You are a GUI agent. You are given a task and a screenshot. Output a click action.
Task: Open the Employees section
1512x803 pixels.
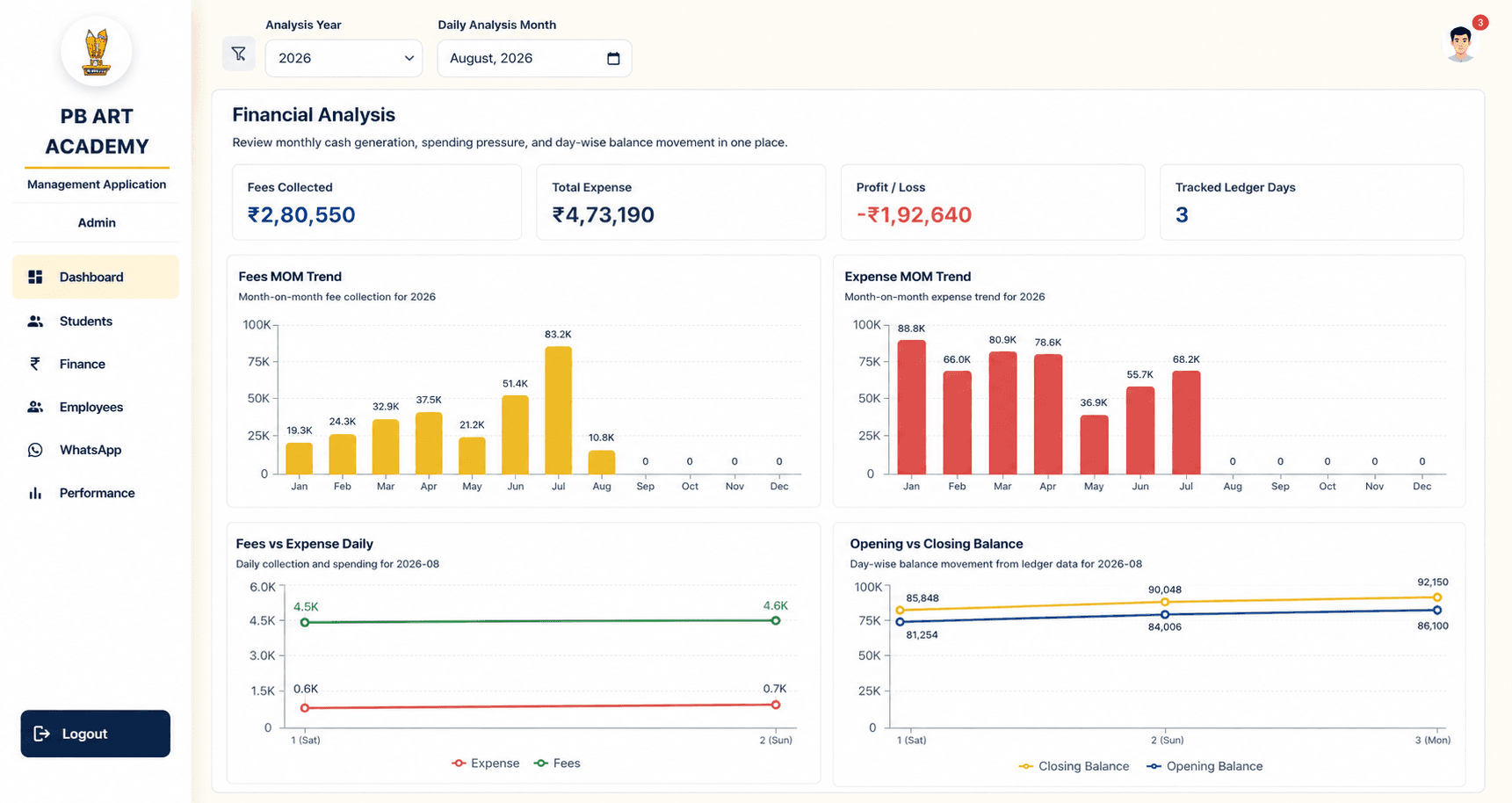[96, 407]
